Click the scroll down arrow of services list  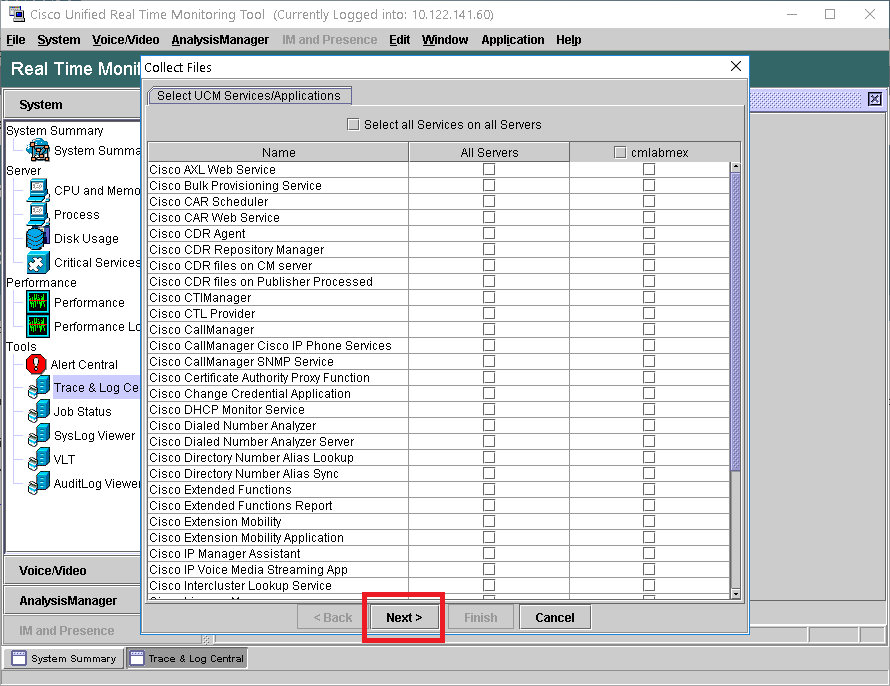tap(736, 594)
